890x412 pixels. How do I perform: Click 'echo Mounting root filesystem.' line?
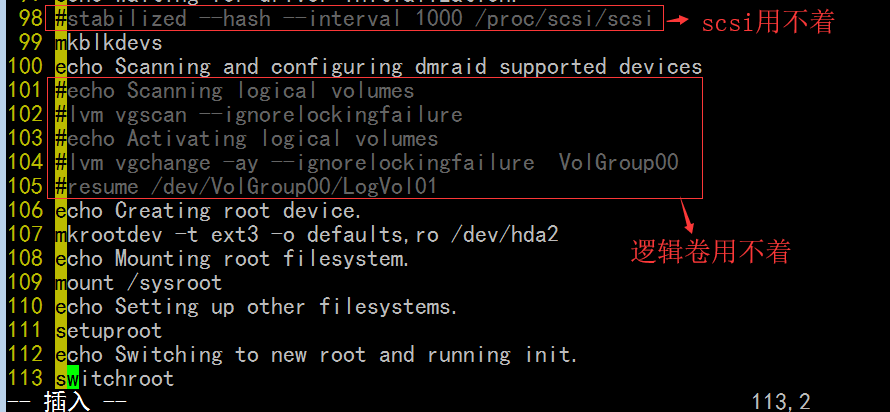tap(233, 259)
